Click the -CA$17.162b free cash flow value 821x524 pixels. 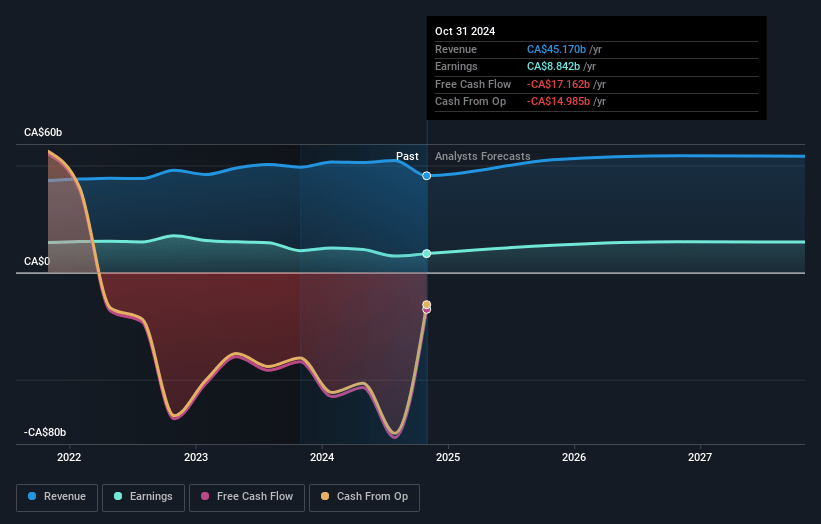pyautogui.click(x=558, y=84)
